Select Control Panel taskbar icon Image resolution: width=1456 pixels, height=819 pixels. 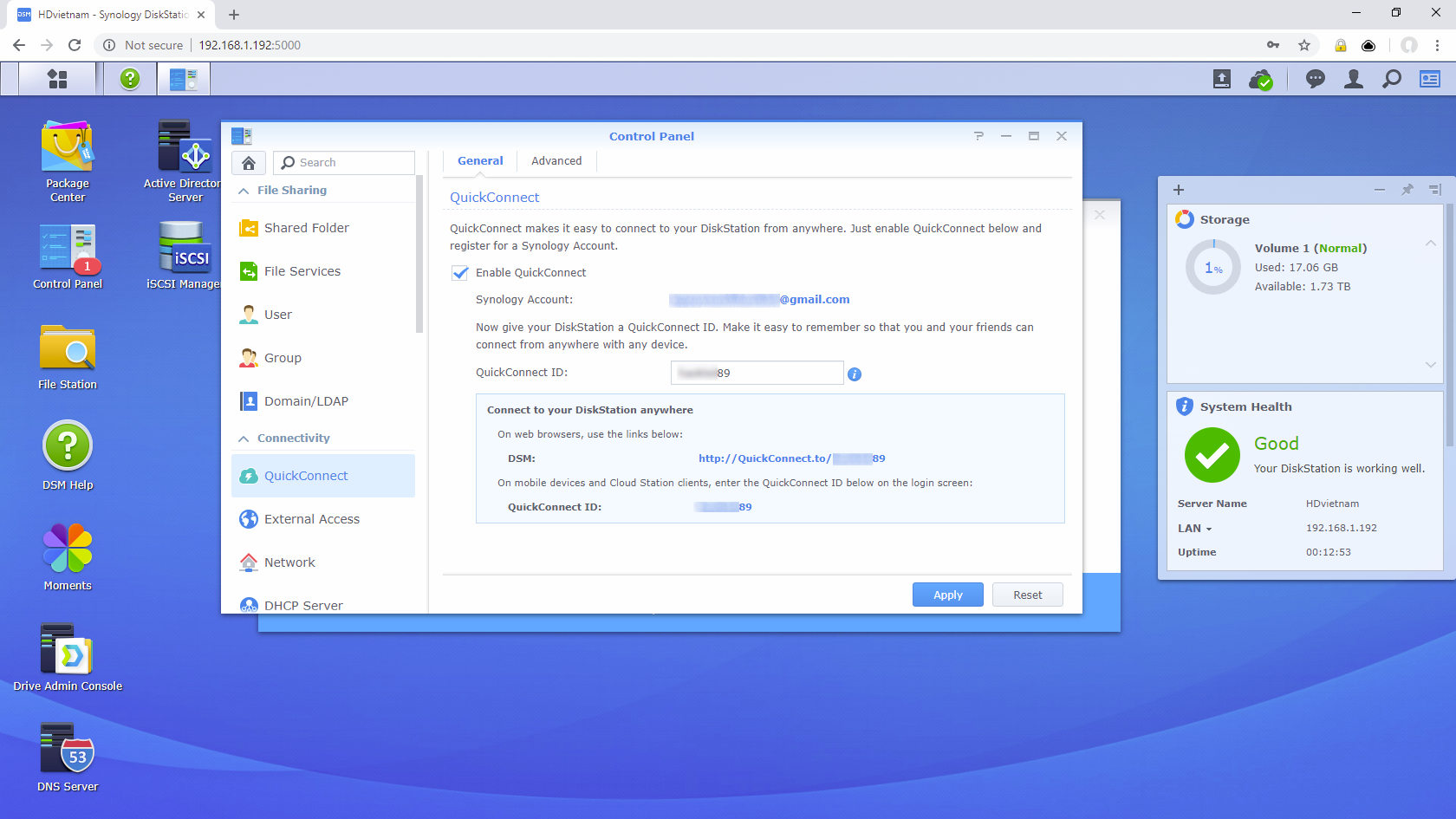184,79
